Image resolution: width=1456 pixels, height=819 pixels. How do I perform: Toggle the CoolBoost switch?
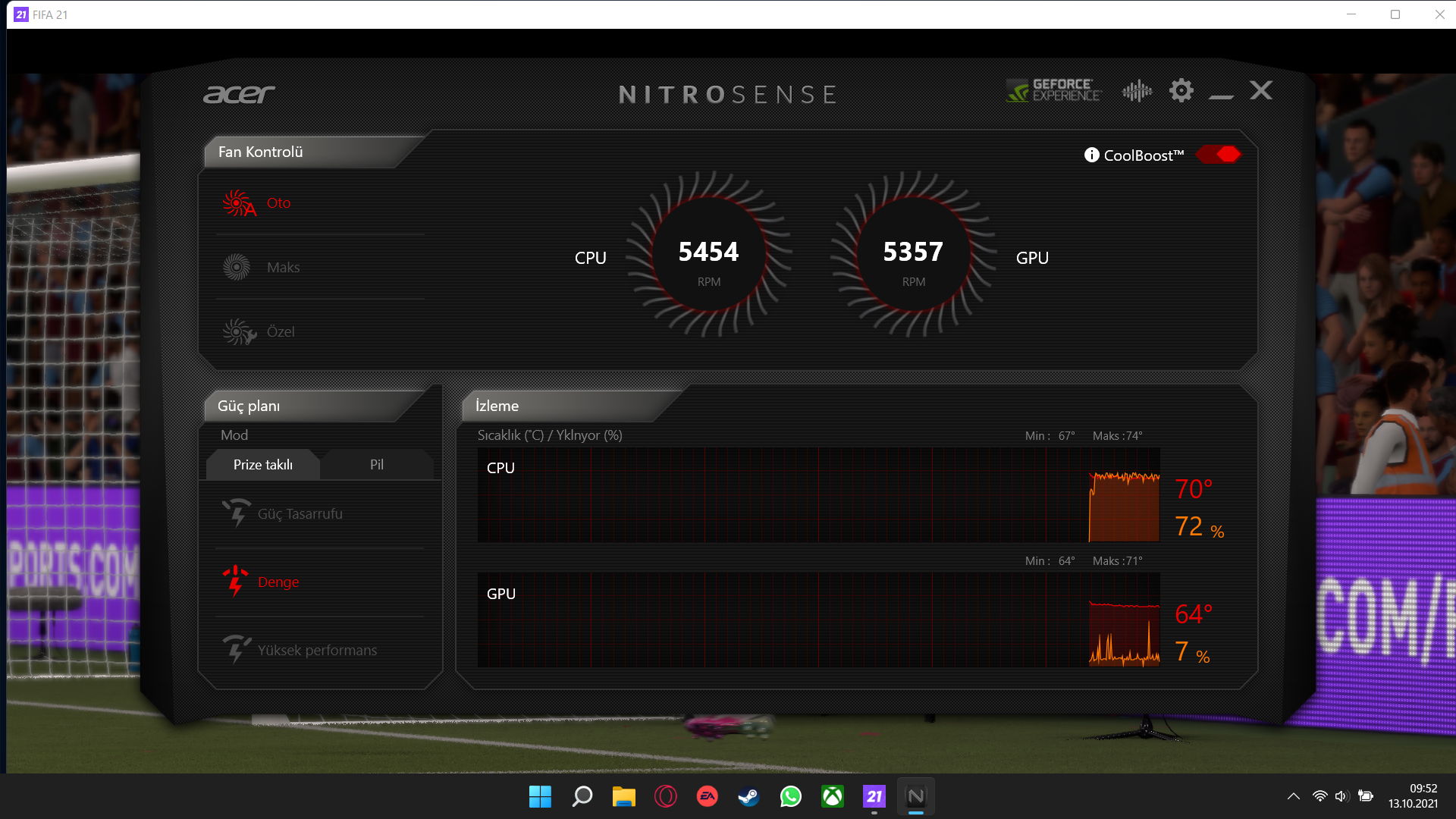point(1219,155)
